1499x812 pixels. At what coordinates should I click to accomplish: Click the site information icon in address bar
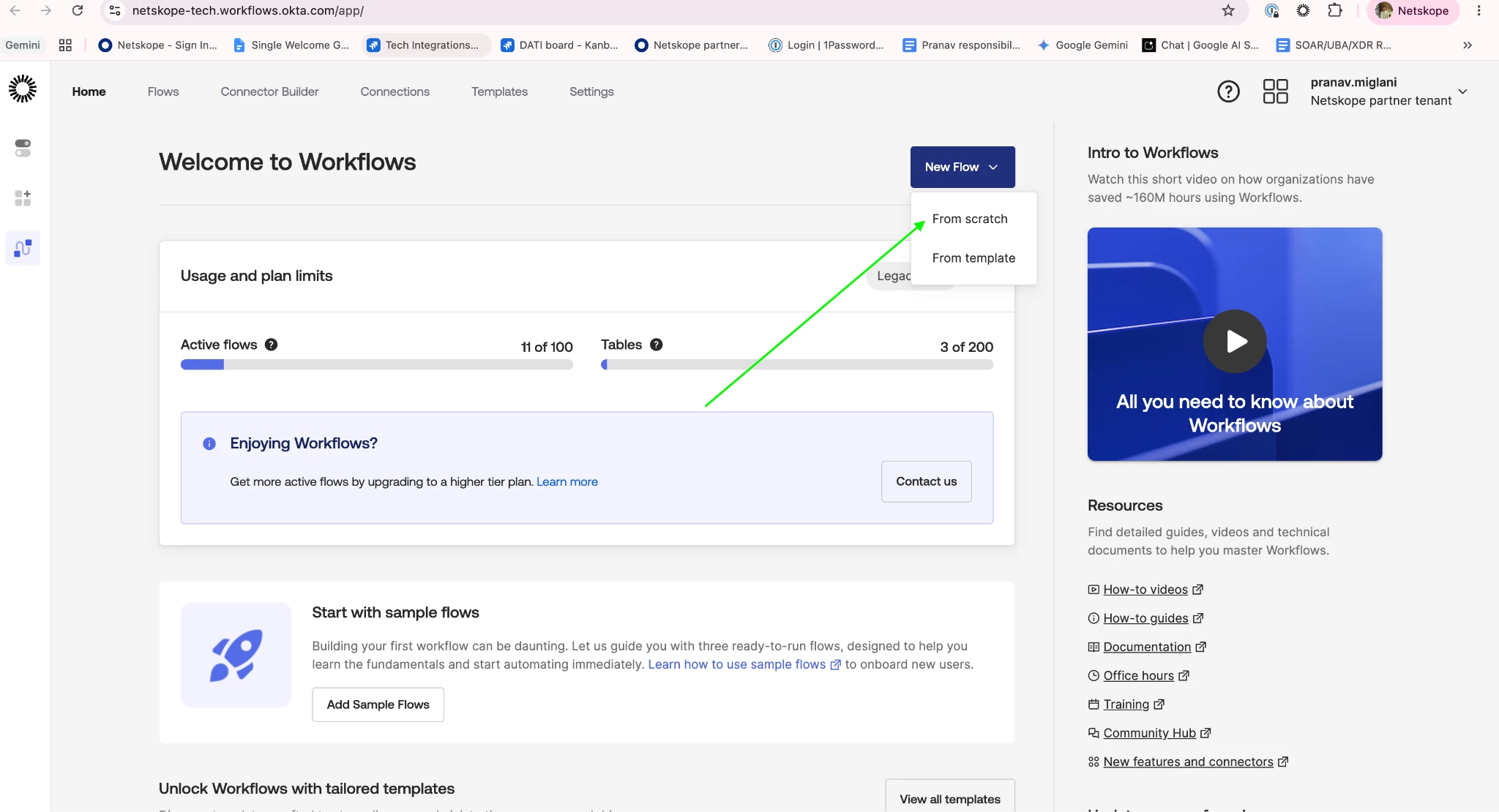coord(115,10)
